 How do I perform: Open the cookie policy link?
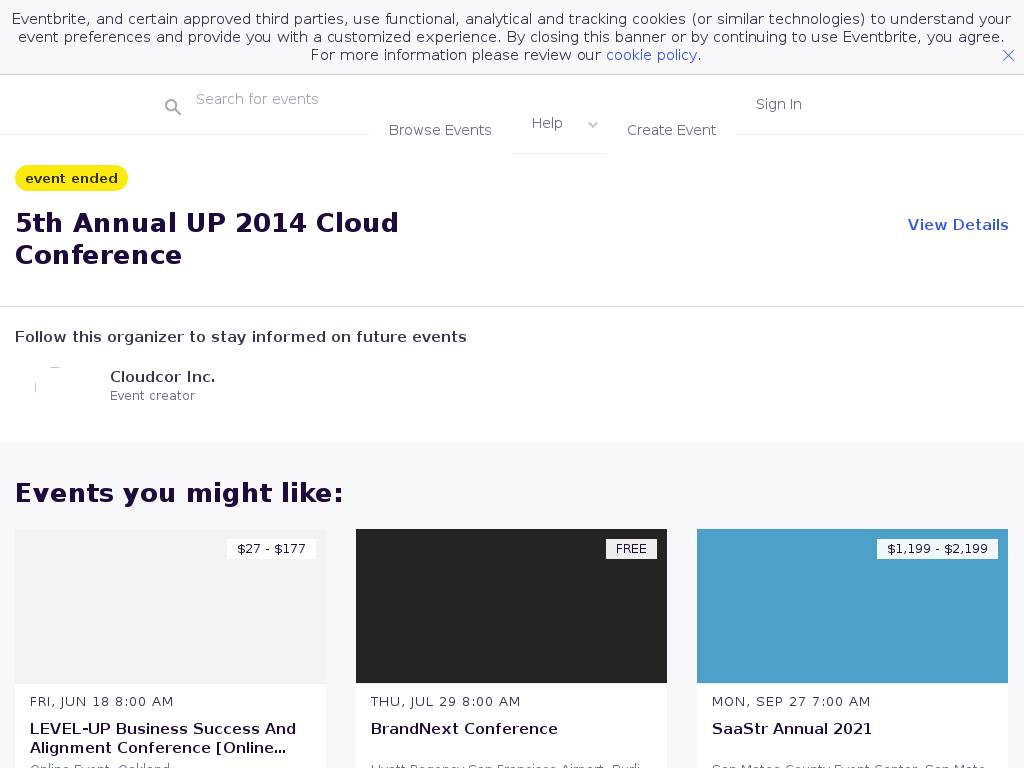click(x=651, y=55)
